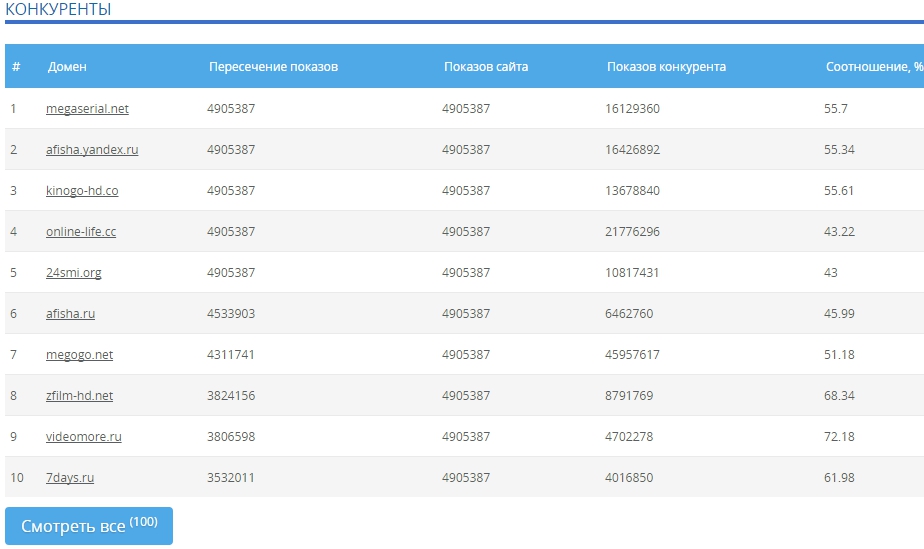Sort by the 'Домен' column header
The height and width of the screenshot is (549, 924).
point(67,67)
